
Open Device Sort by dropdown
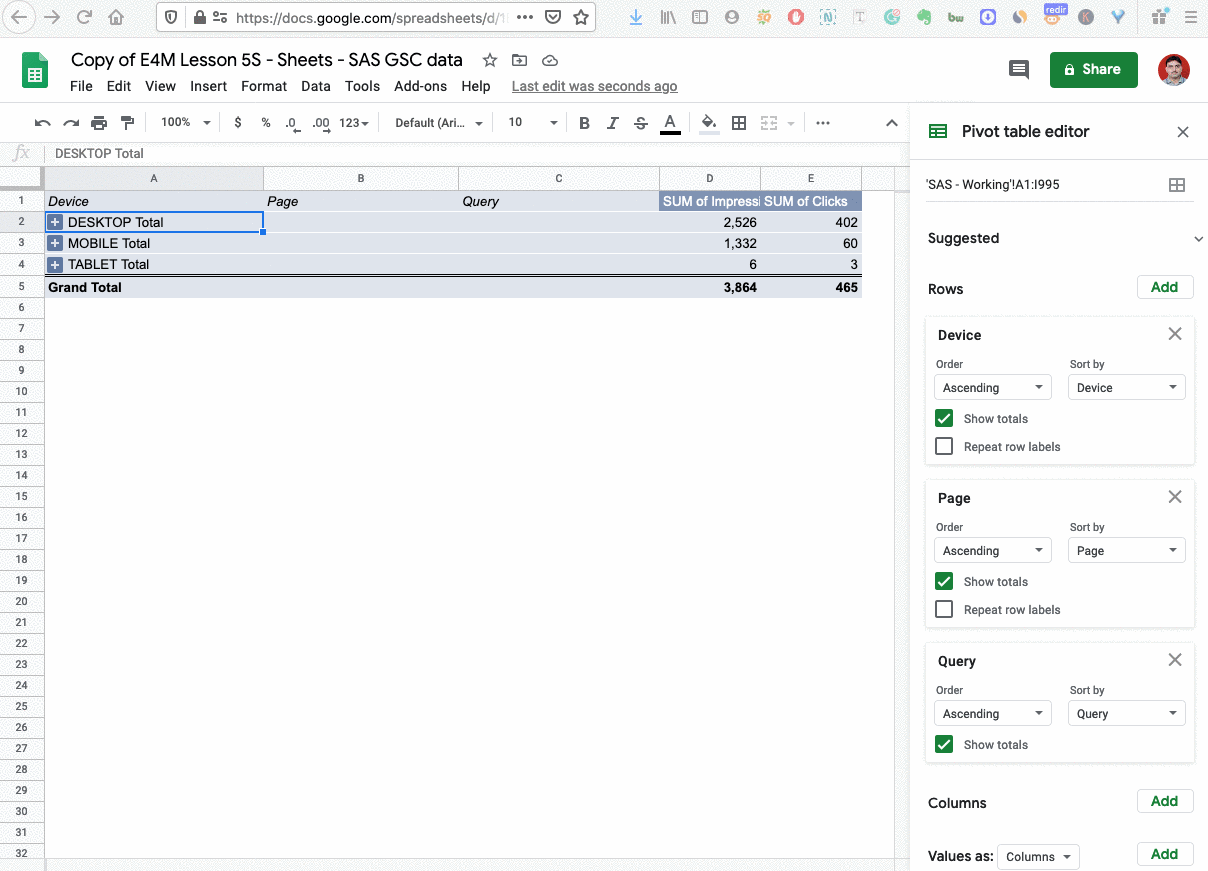coord(1127,387)
